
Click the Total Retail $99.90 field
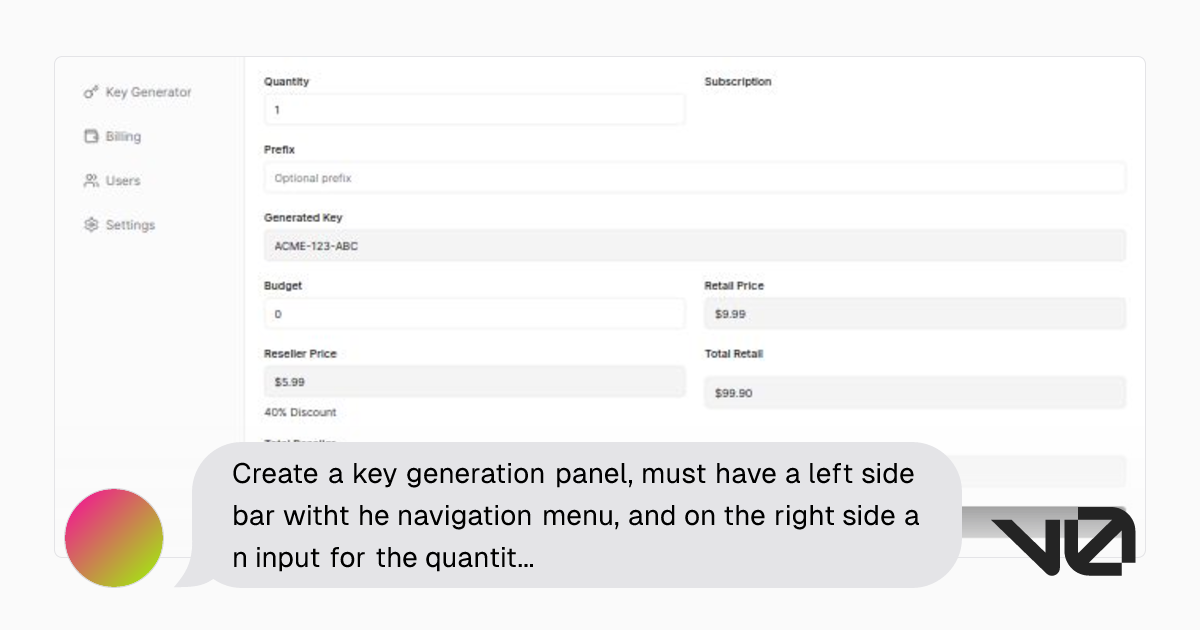pos(914,392)
